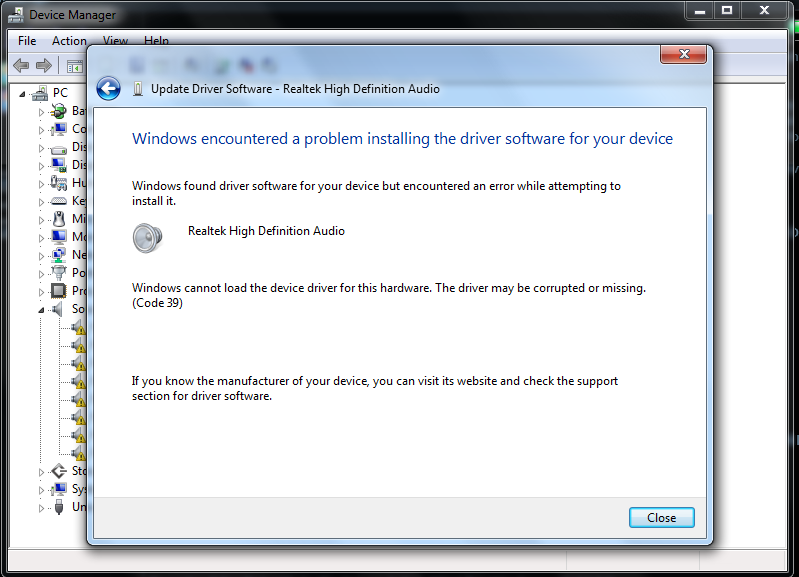Image resolution: width=799 pixels, height=577 pixels.
Task: Select the keyboard category icon
Action: coord(59,201)
